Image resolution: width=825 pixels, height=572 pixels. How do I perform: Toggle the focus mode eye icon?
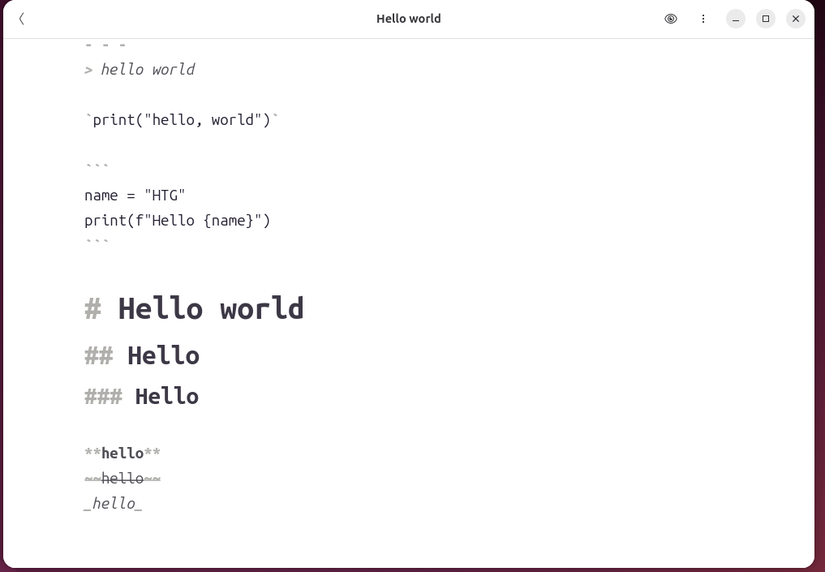[670, 19]
